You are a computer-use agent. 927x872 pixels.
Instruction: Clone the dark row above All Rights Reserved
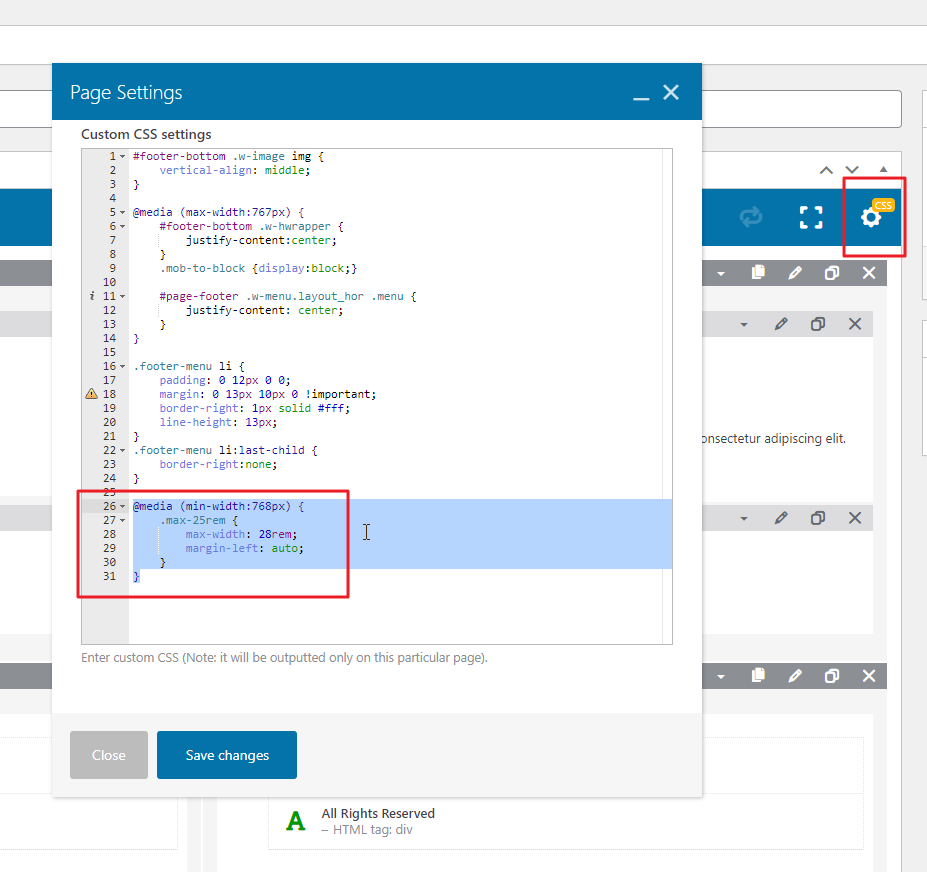point(832,675)
